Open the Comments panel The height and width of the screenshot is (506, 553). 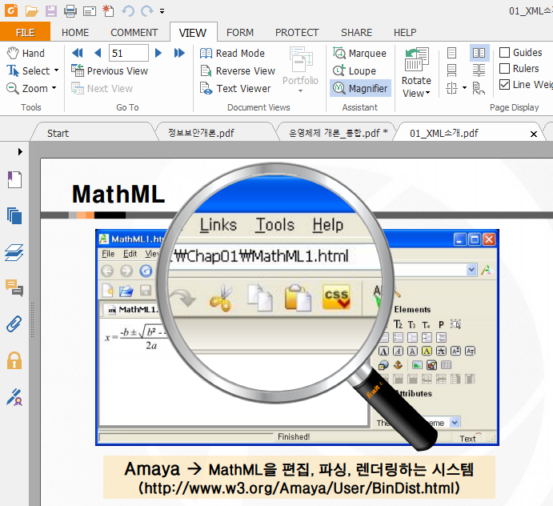(x=14, y=288)
